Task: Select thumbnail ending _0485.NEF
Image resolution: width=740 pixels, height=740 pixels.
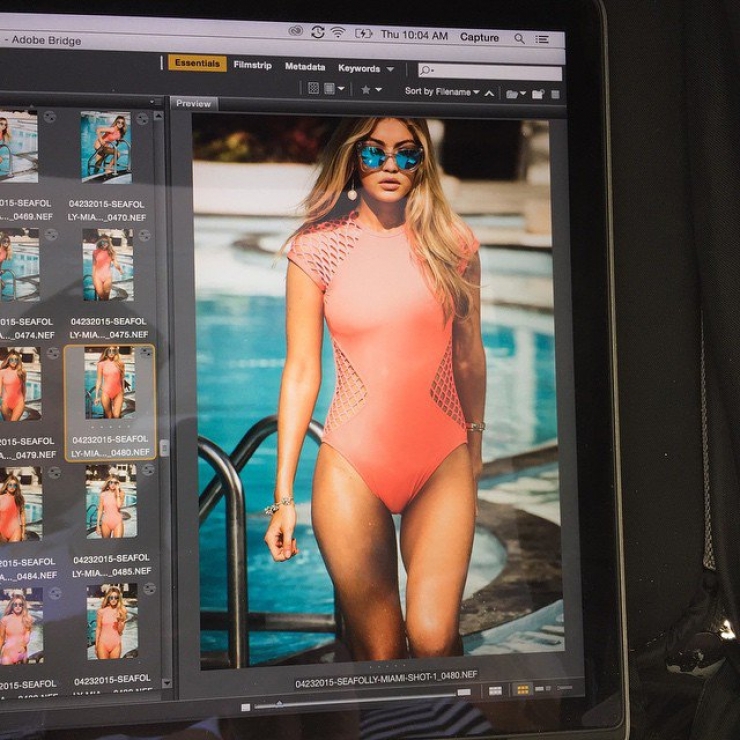Action: (x=111, y=501)
